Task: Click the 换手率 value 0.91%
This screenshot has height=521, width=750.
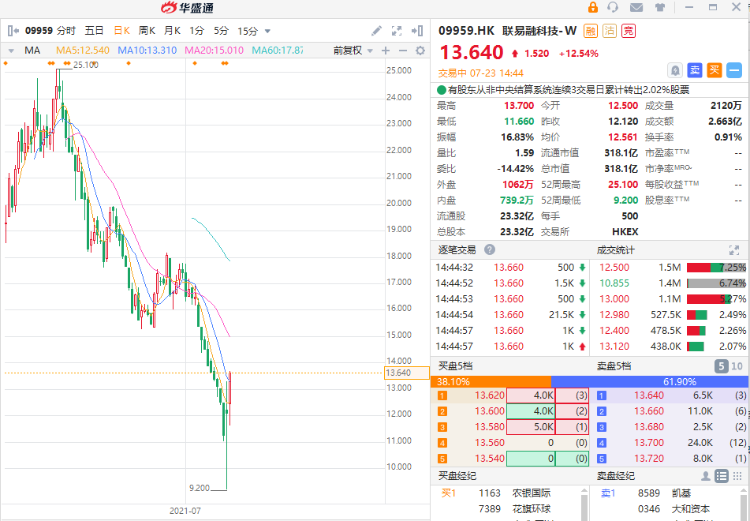Action: 728,137
